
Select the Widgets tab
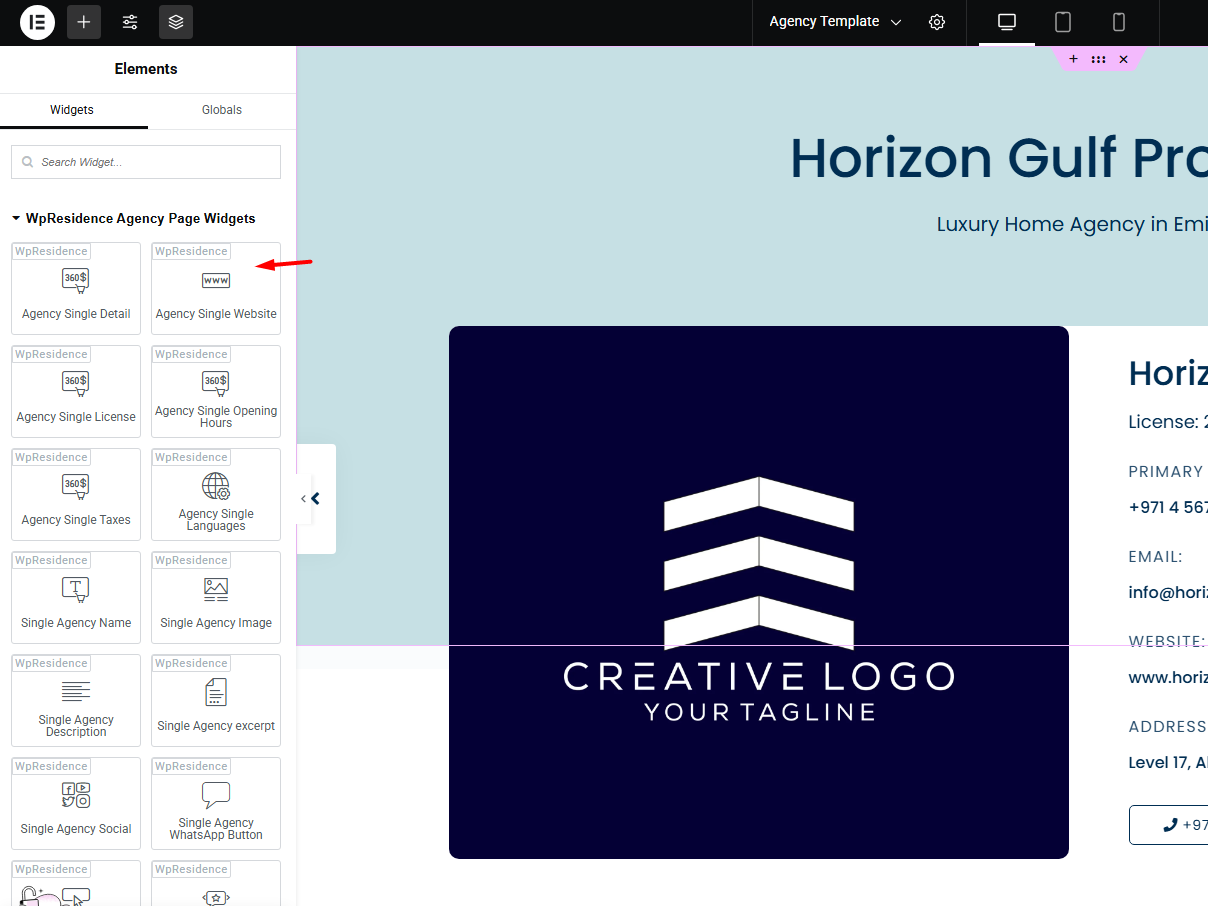click(72, 110)
